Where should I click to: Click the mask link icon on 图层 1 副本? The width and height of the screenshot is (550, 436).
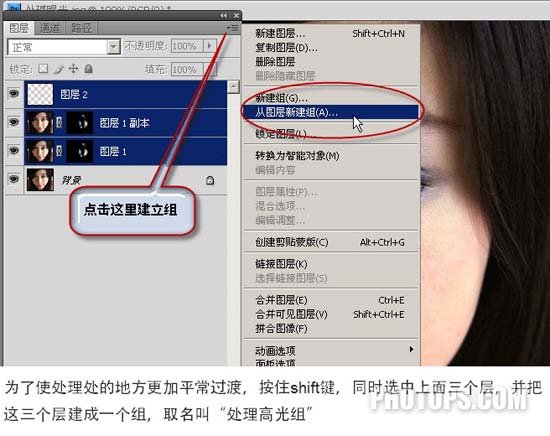pyautogui.click(x=59, y=123)
